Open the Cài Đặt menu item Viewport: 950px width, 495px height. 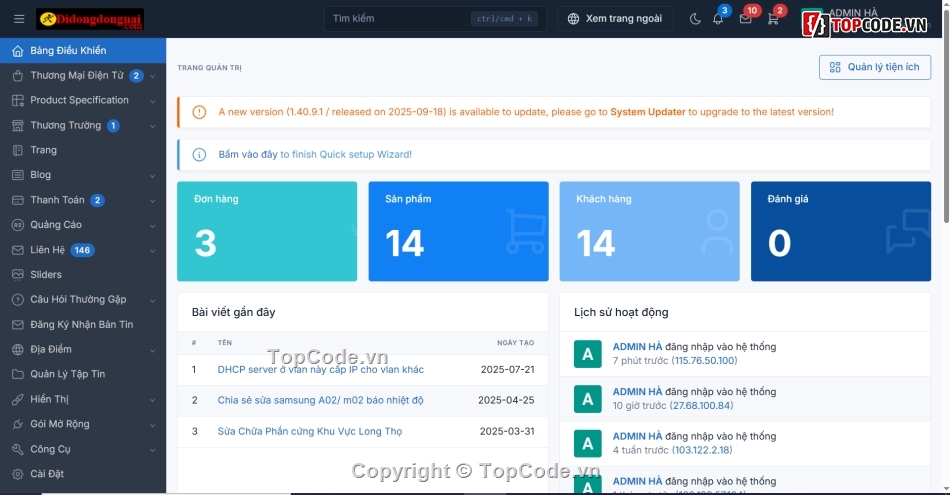coord(83,474)
